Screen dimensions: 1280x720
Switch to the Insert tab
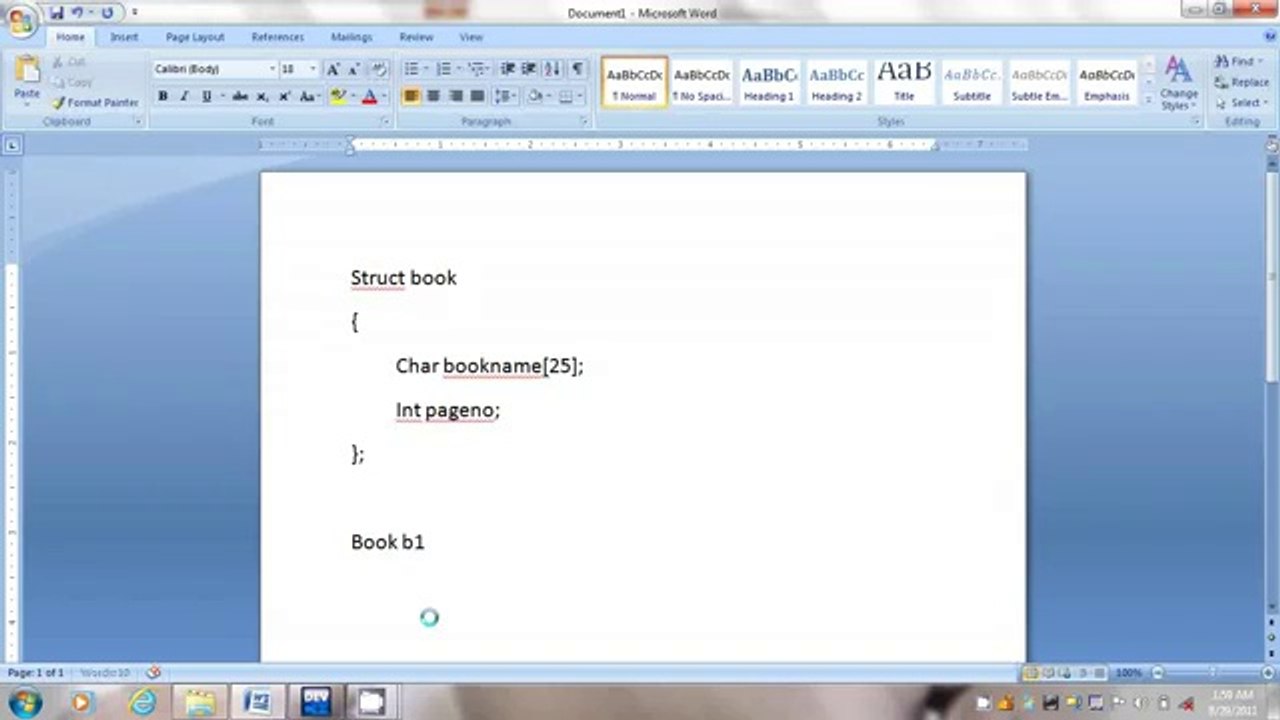click(124, 37)
